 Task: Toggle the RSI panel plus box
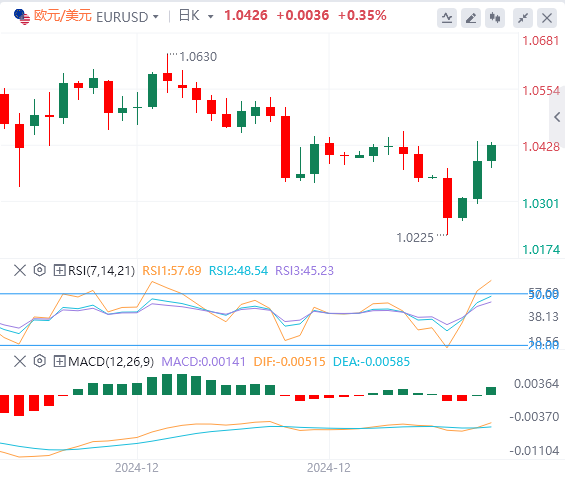coord(59,270)
